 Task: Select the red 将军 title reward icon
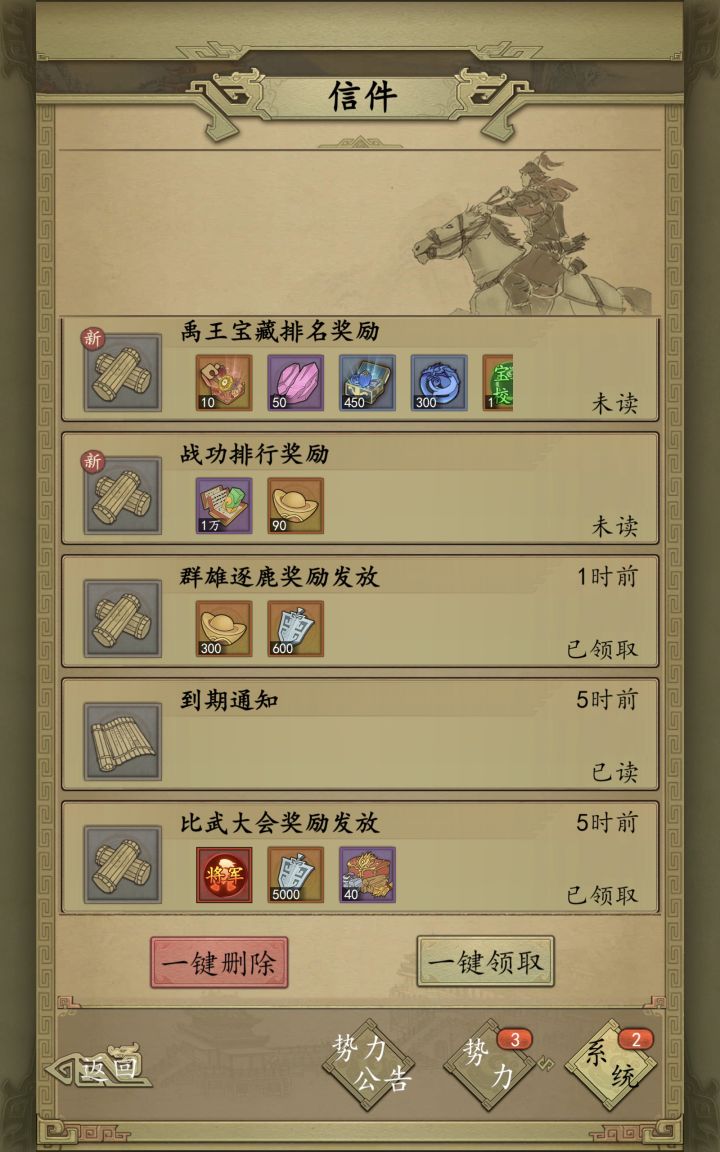point(224,874)
